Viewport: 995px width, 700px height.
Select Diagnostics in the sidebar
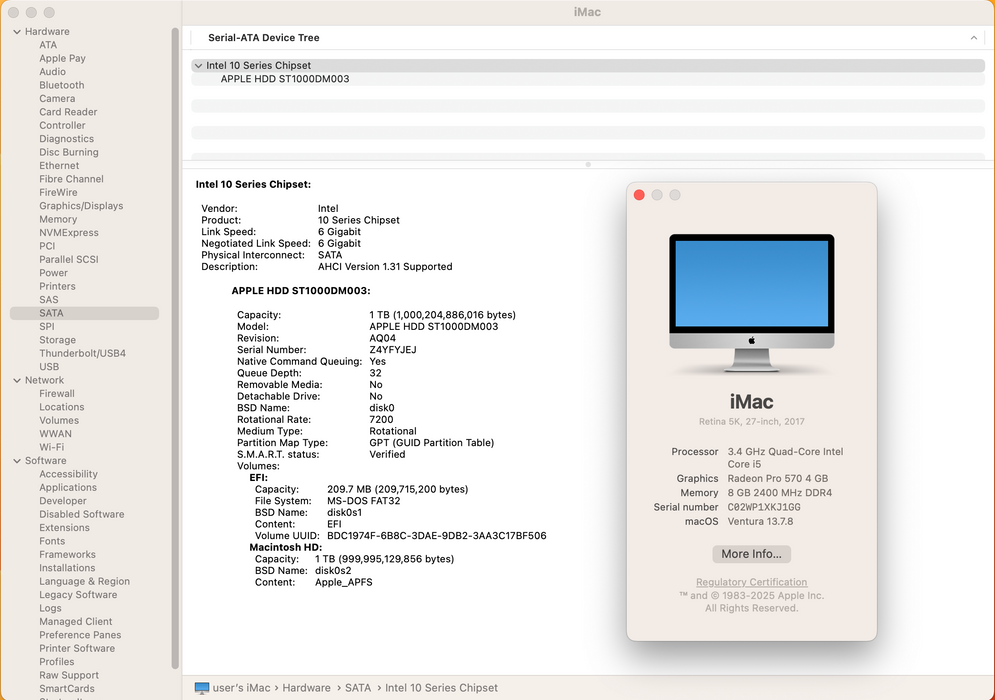(67, 138)
